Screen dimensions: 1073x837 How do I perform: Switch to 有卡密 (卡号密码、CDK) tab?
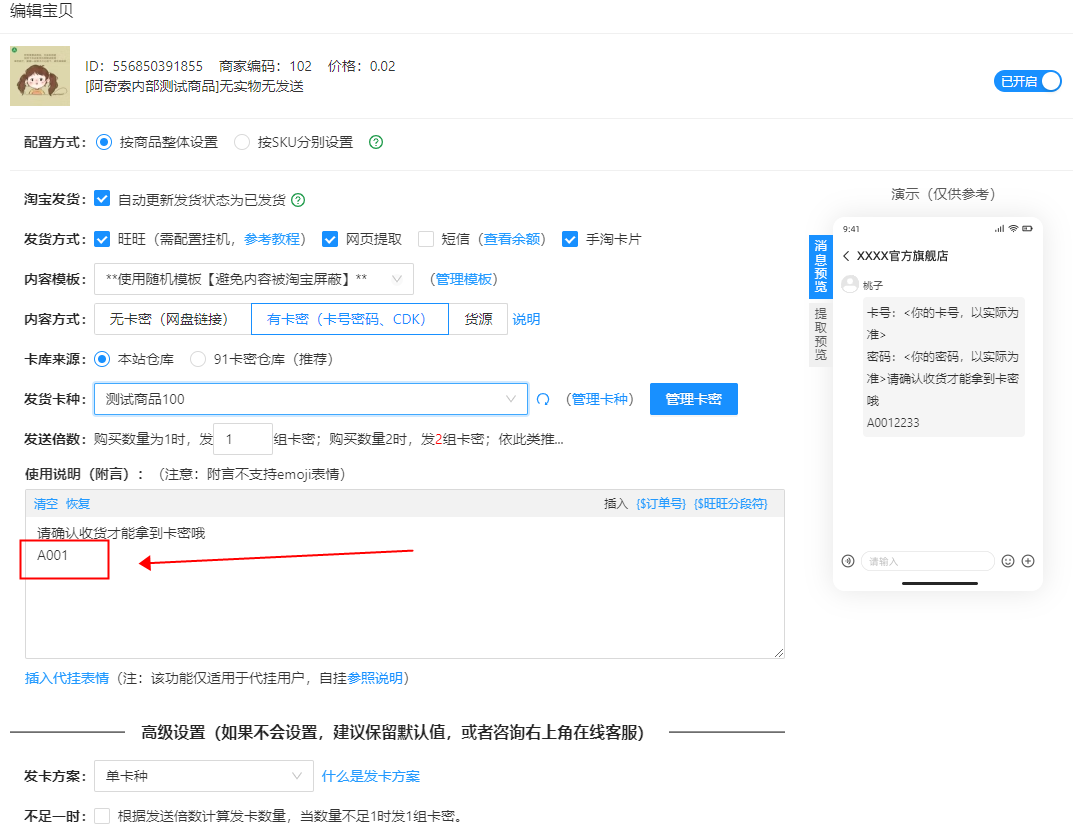pos(350,319)
